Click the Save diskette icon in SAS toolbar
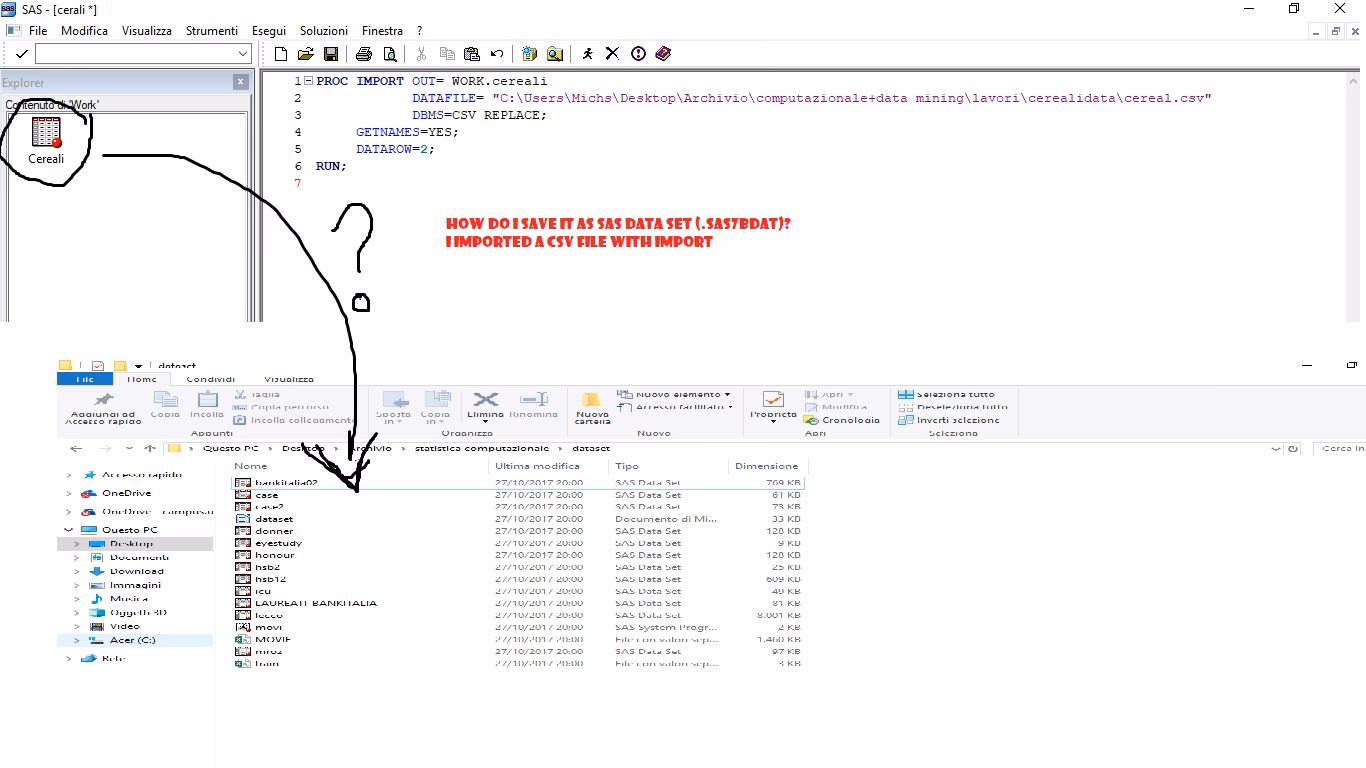 (x=331, y=53)
